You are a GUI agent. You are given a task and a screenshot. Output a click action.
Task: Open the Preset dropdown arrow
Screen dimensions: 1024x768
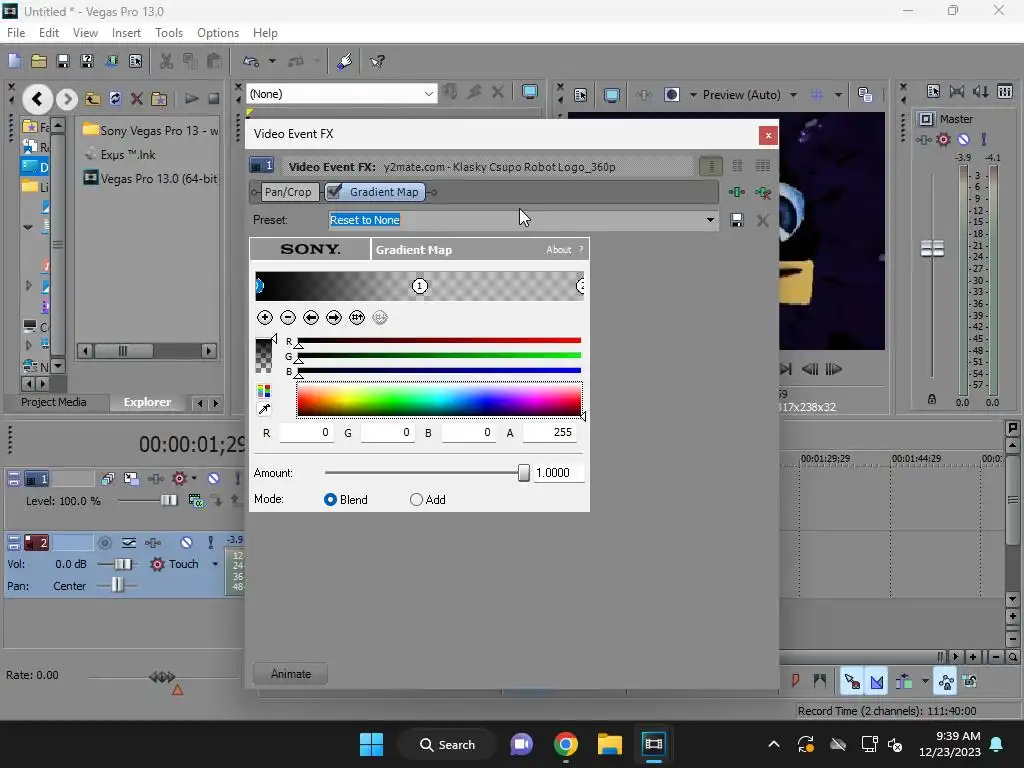[710, 220]
